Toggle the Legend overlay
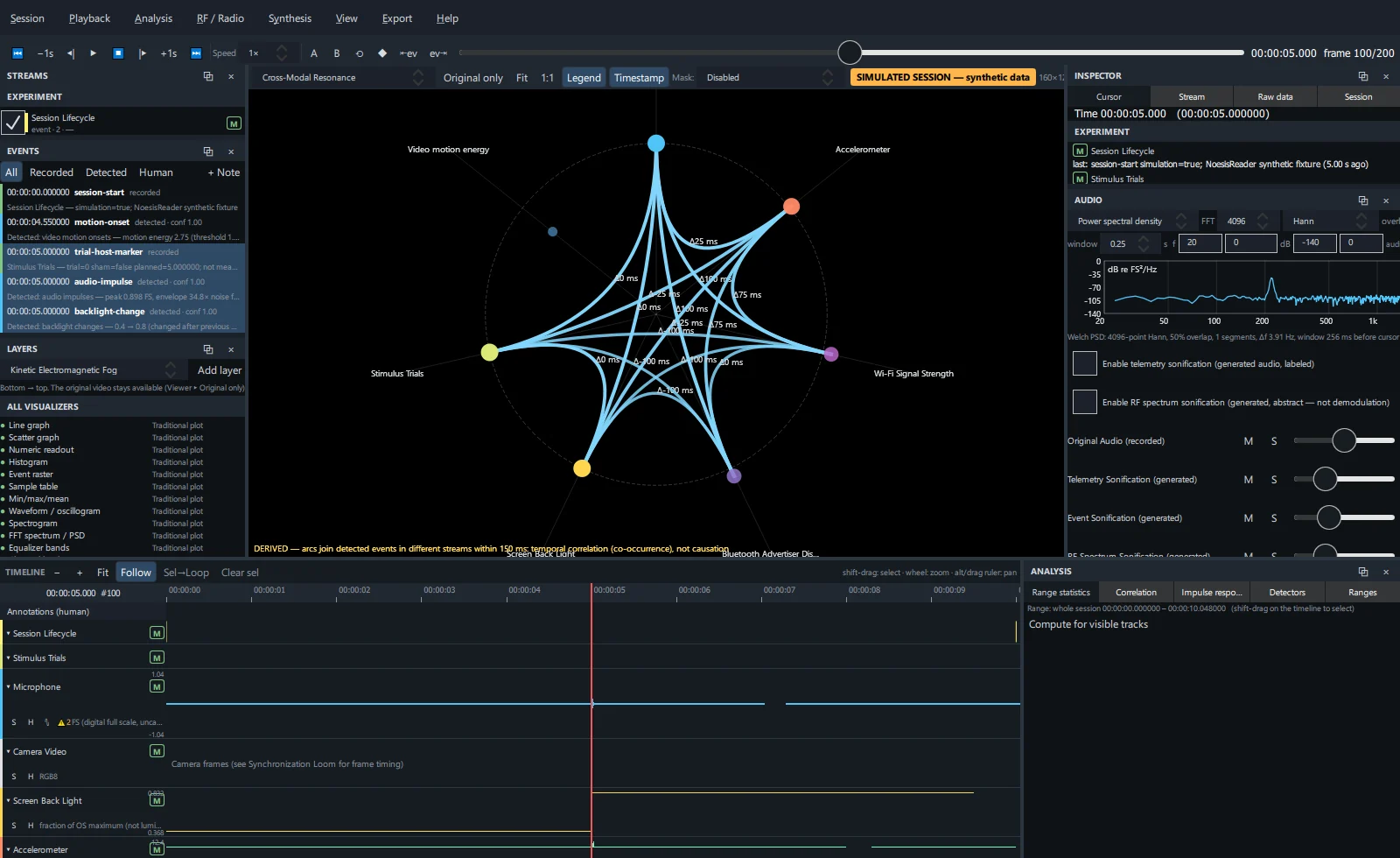 584,78
